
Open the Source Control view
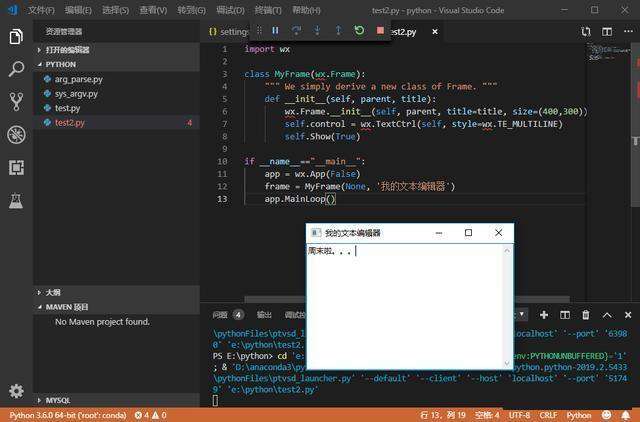[x=16, y=102]
